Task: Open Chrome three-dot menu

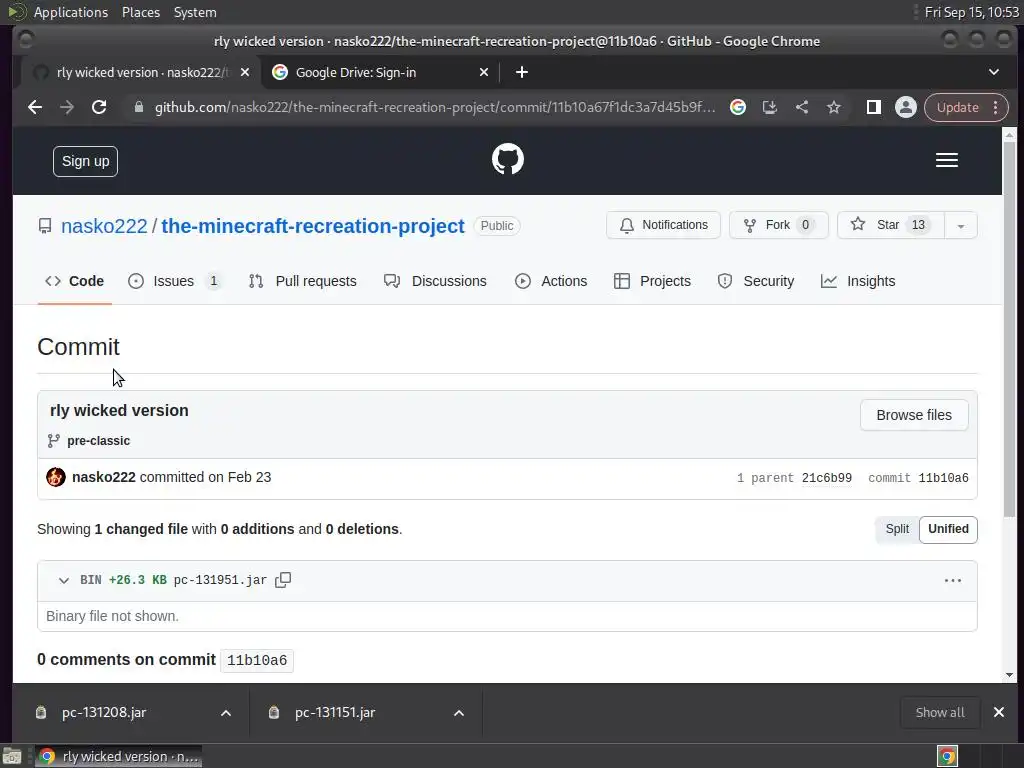Action: pos(995,107)
